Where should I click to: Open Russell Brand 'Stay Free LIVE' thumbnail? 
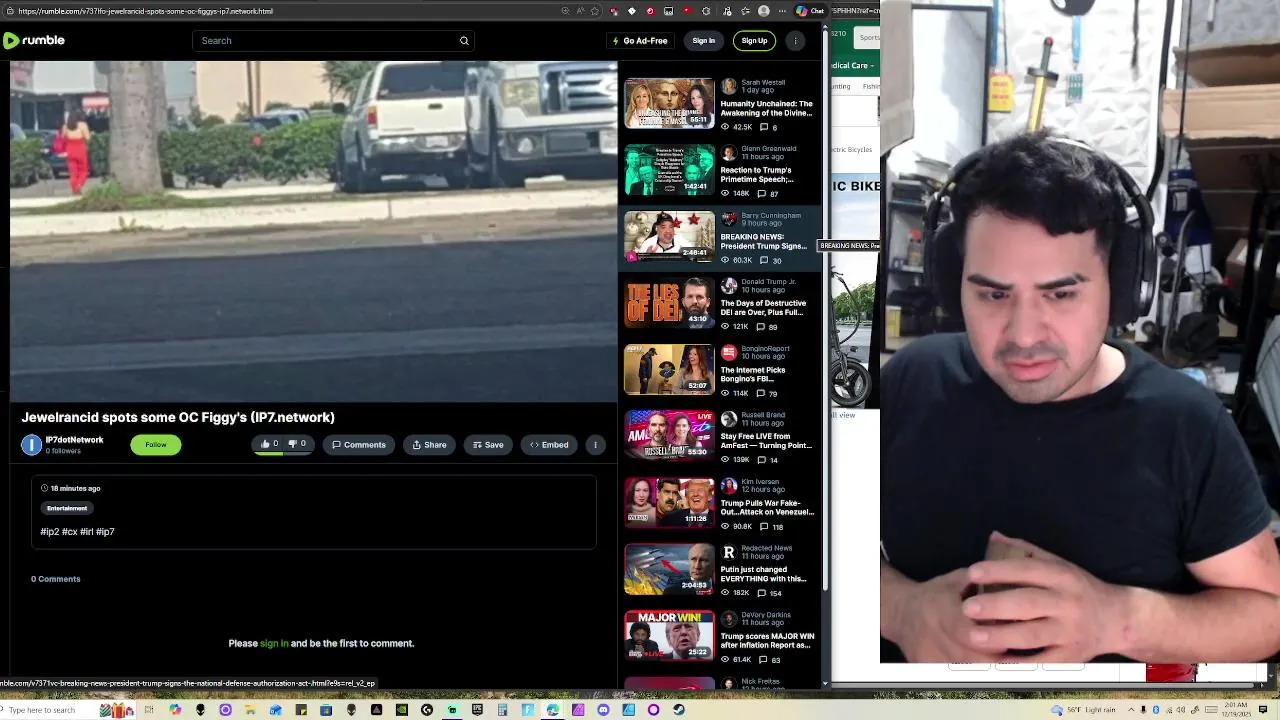click(670, 436)
